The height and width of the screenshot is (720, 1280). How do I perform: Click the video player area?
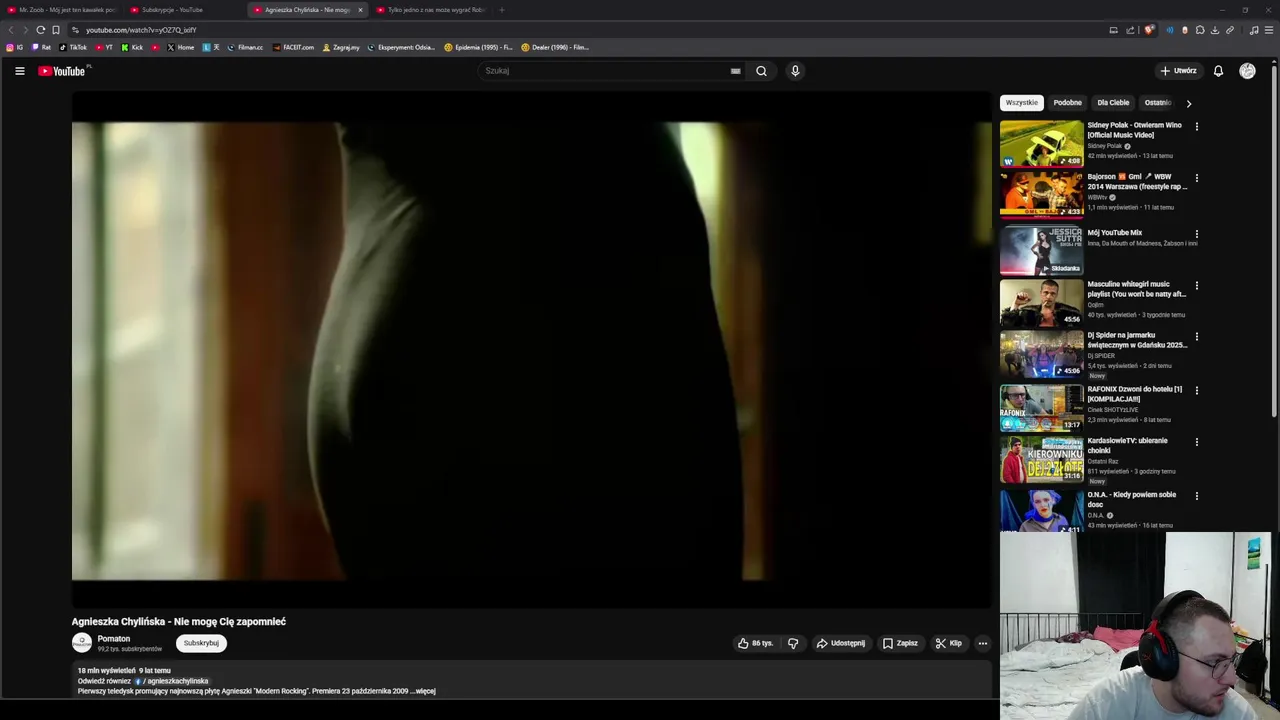point(531,350)
